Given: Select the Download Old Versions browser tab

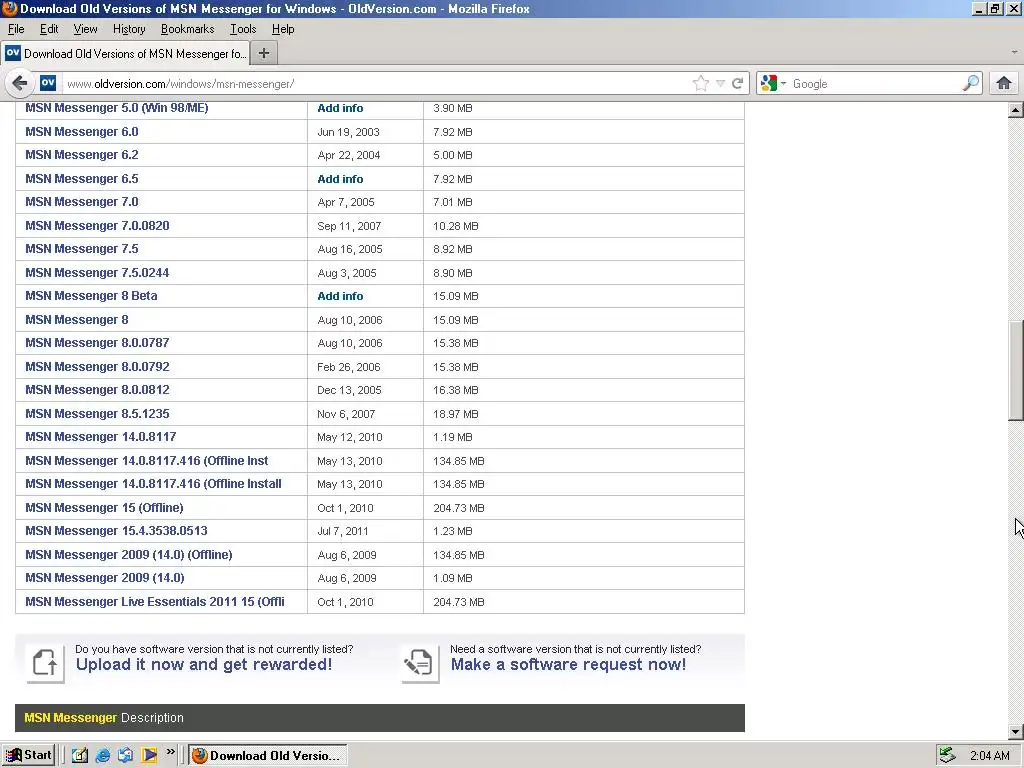Looking at the screenshot, I should pyautogui.click(x=125, y=54).
